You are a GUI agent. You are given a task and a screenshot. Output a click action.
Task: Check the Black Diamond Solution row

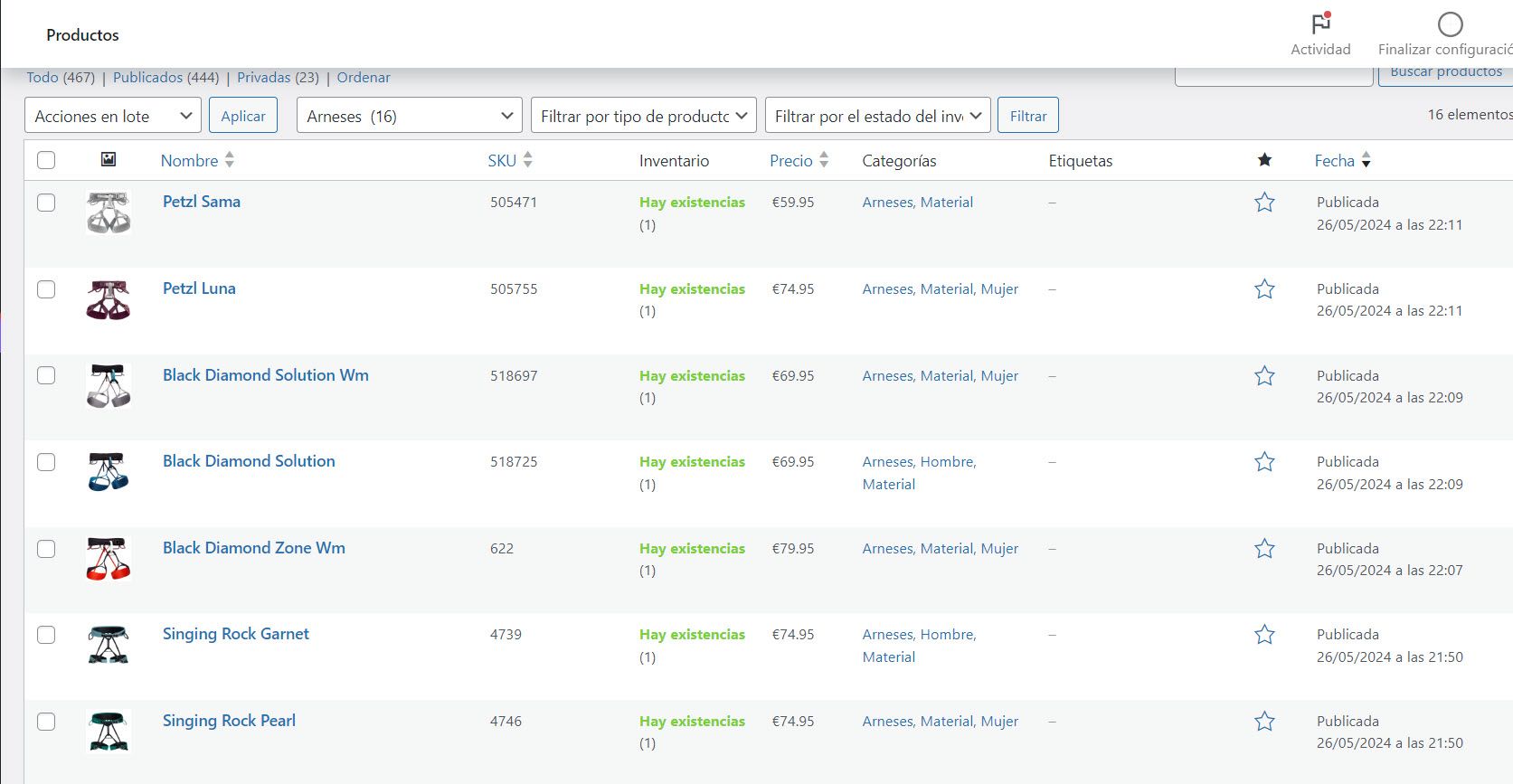[x=46, y=462]
